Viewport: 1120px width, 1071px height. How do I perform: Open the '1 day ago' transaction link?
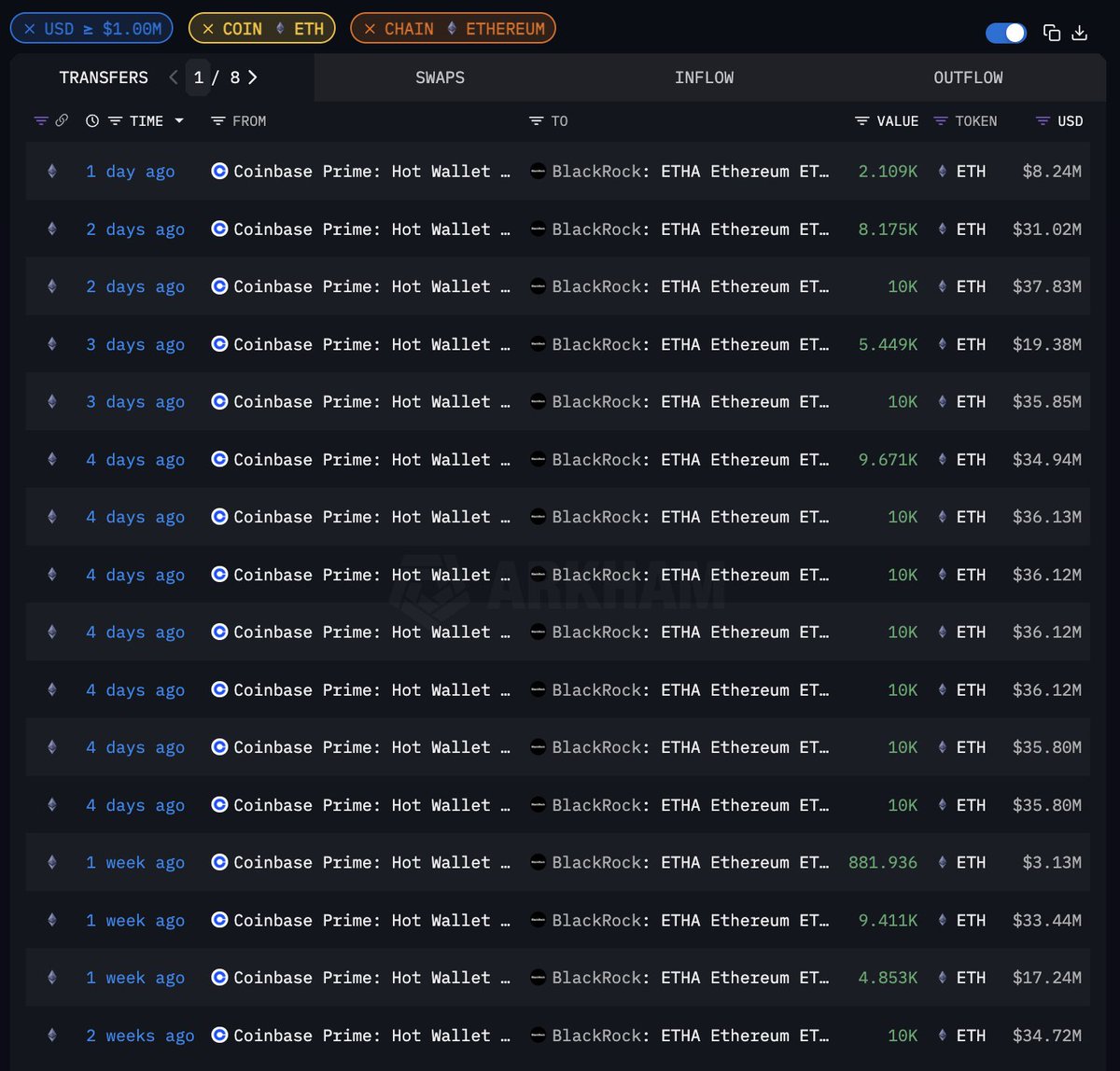(131, 172)
